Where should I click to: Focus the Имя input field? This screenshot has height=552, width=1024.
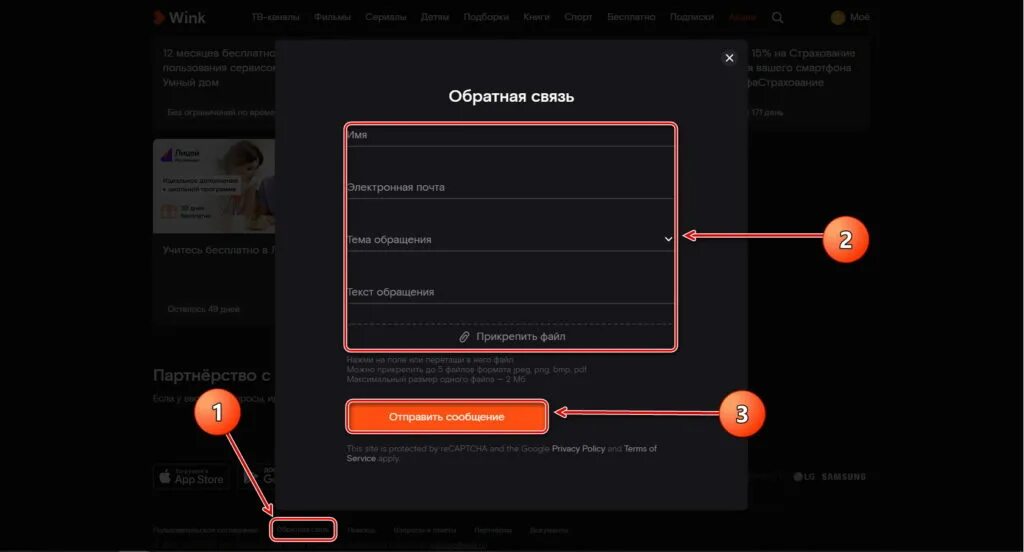510,135
